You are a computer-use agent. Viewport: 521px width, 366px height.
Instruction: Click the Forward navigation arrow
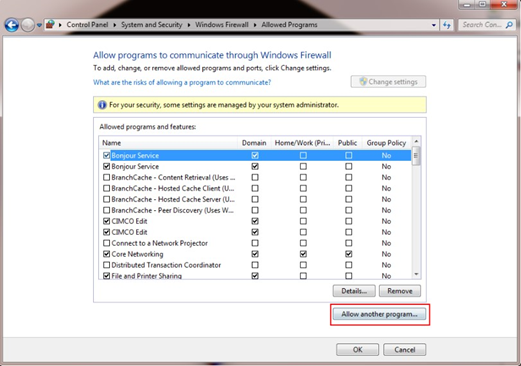[x=28, y=25]
